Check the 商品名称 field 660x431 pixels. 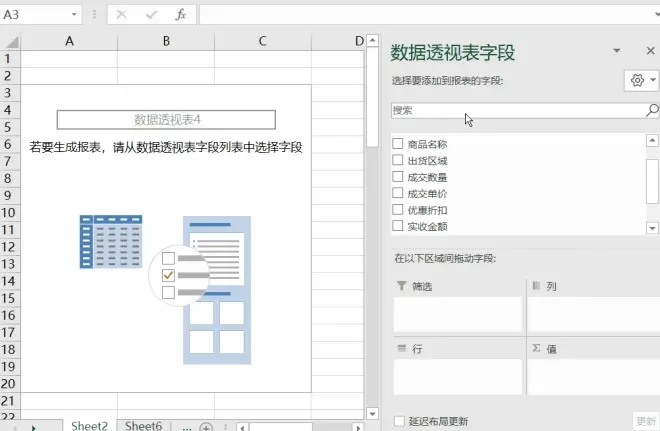click(398, 144)
